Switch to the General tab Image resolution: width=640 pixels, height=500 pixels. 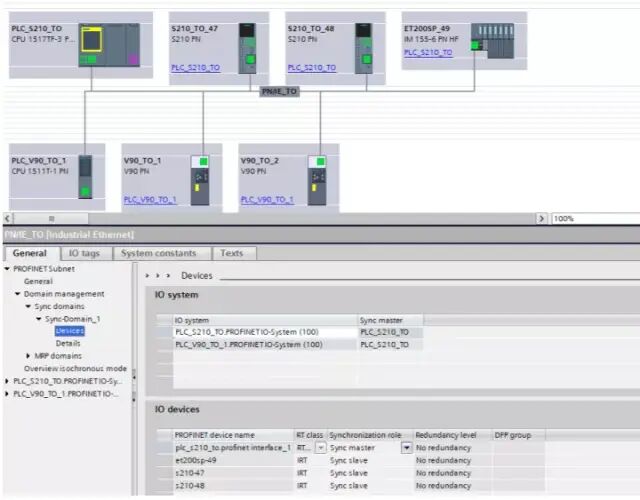click(x=30, y=253)
